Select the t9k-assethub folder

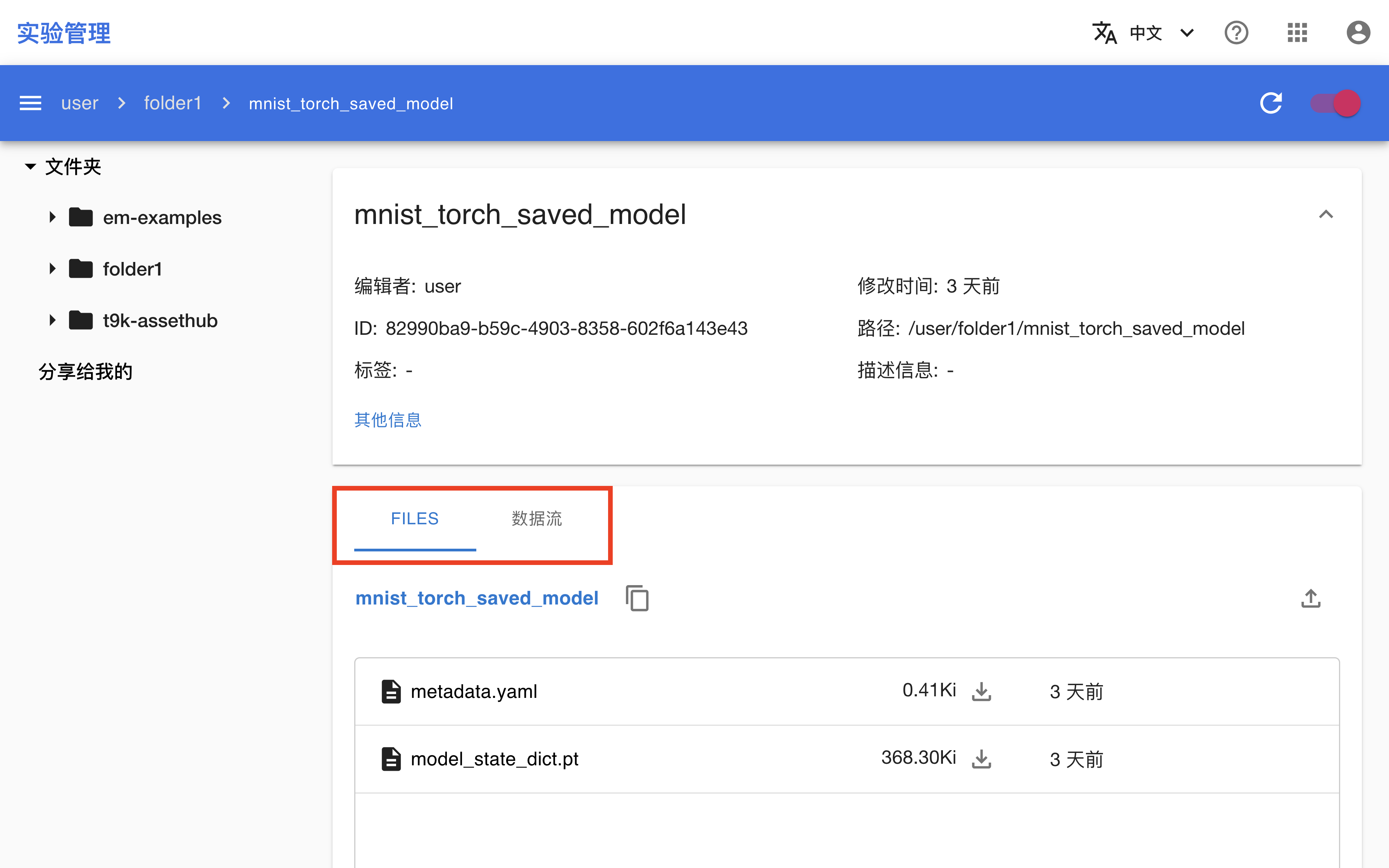(160, 321)
